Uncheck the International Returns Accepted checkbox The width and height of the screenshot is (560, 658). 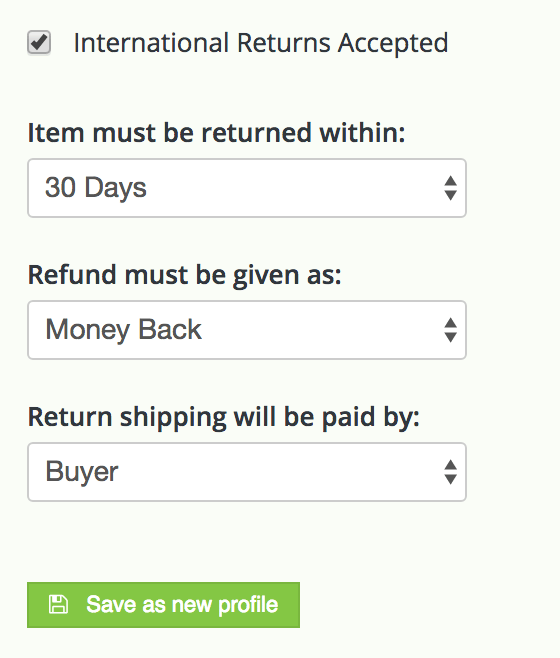pyautogui.click(x=39, y=42)
